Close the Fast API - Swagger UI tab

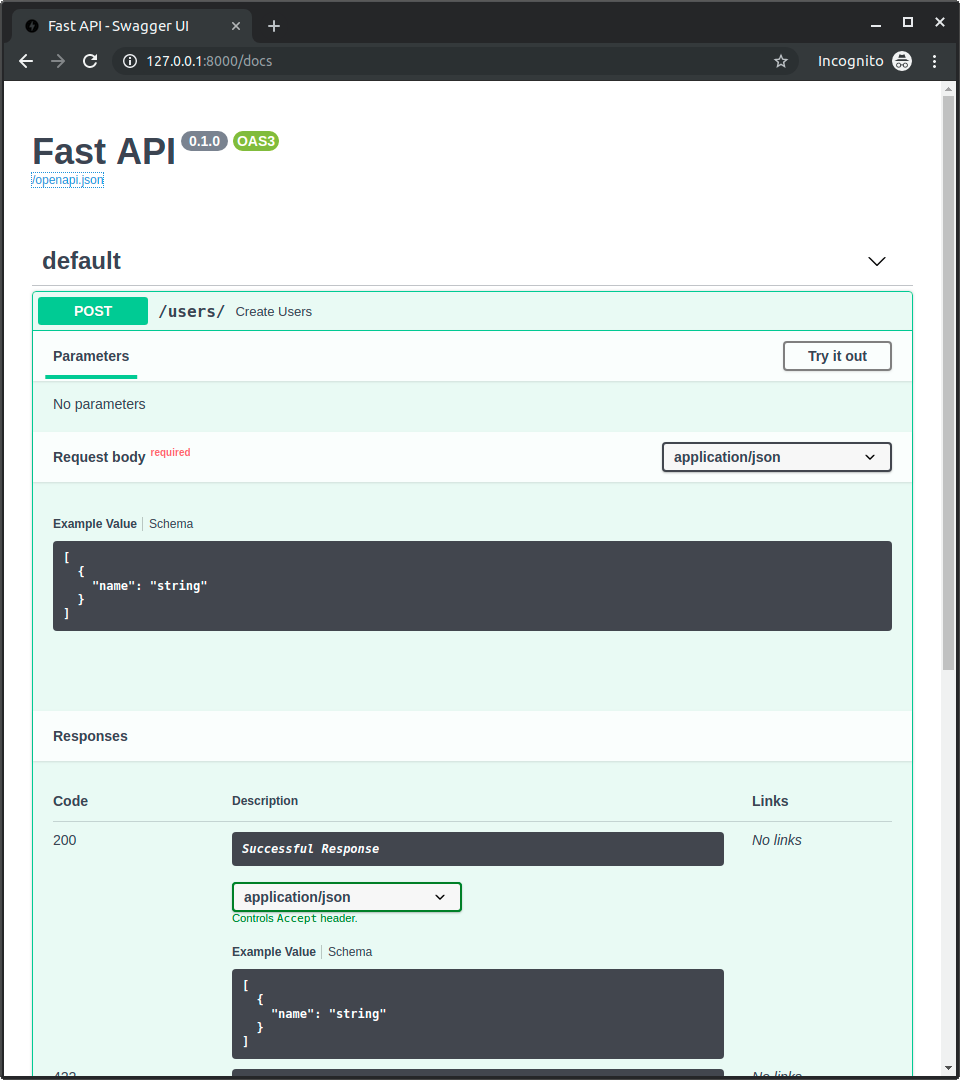236,26
